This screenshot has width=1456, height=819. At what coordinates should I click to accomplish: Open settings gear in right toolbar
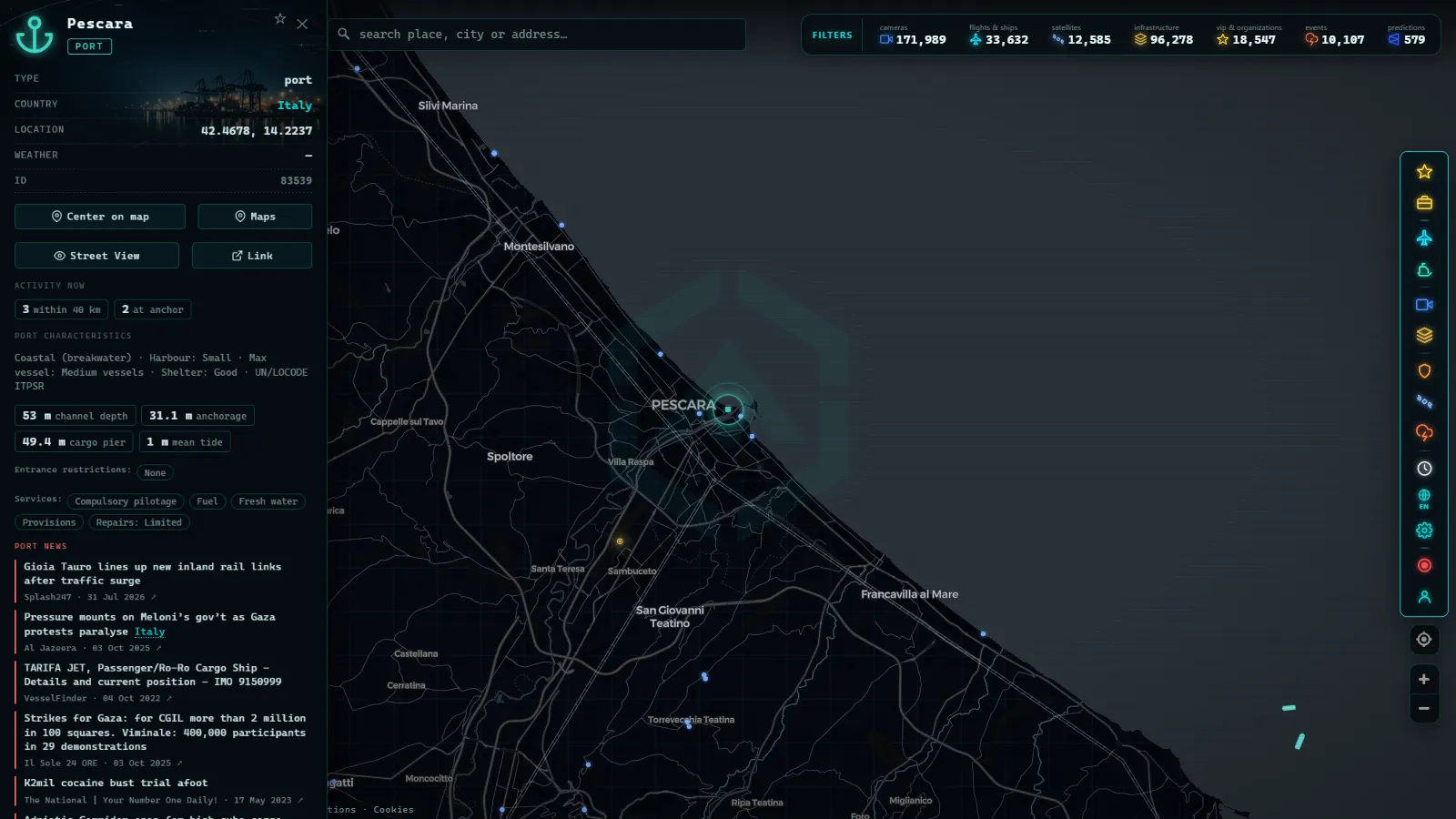pos(1424,531)
